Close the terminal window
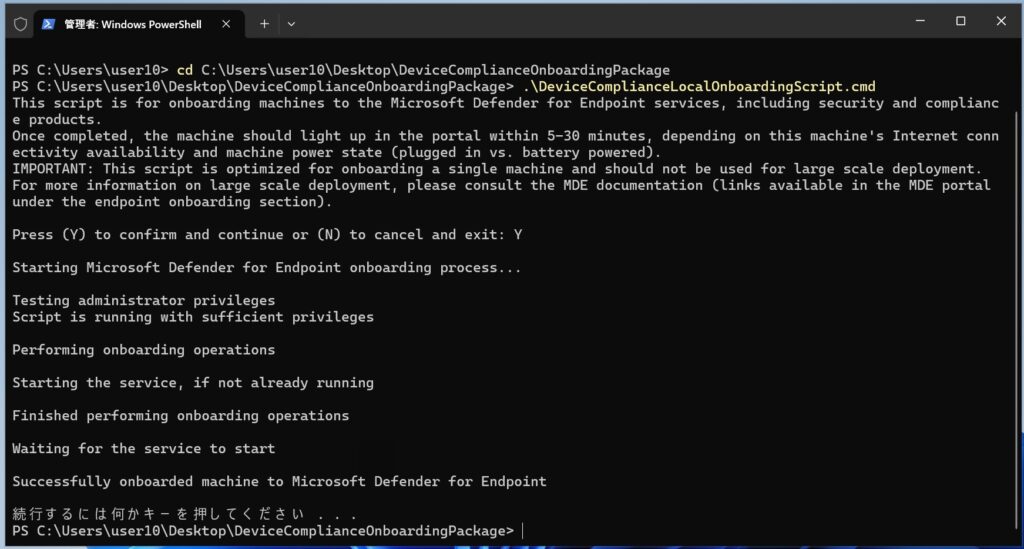The width and height of the screenshot is (1024, 549). 1001,21
